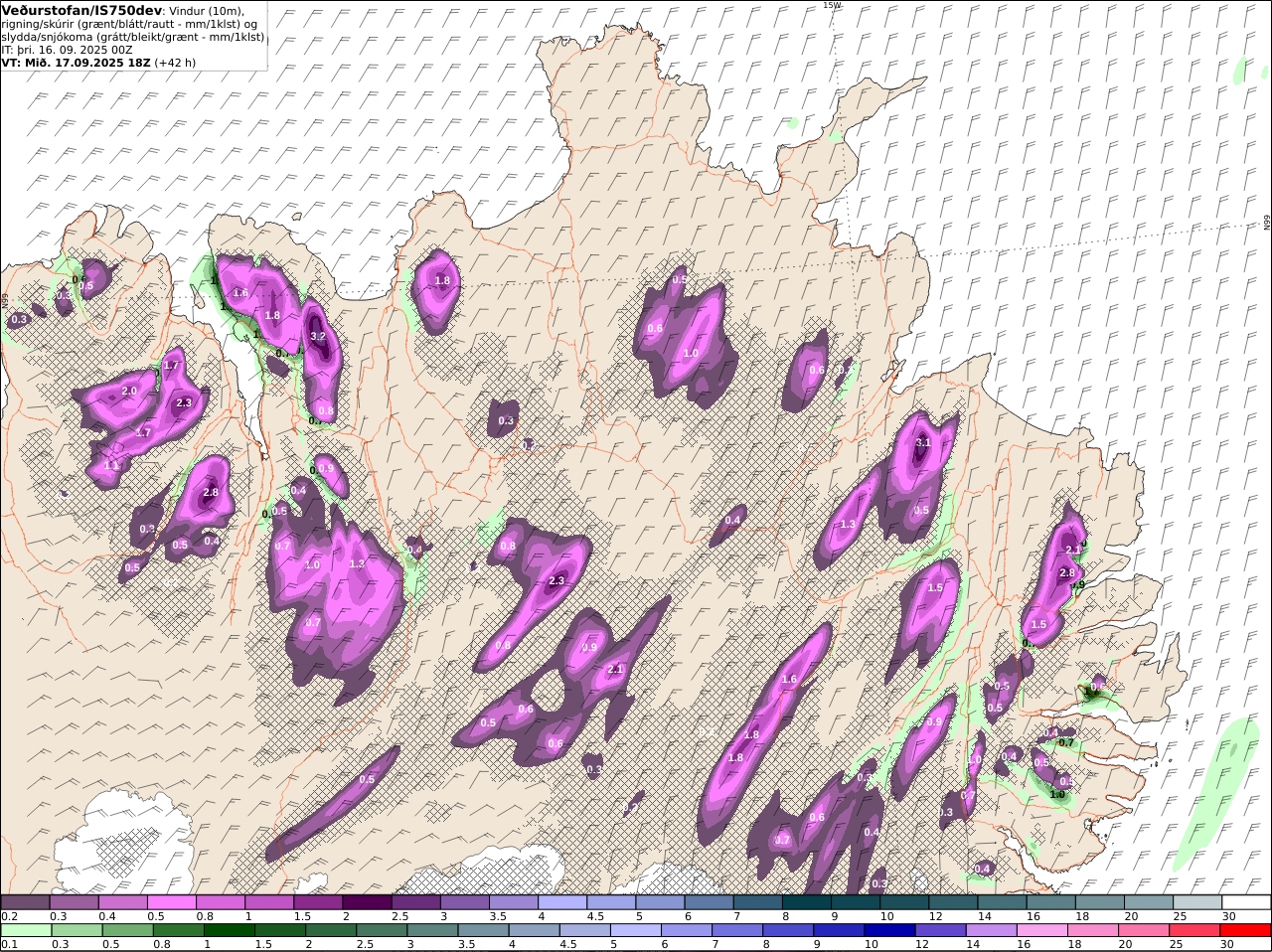Click the VT valid time line in header

(x=97, y=62)
